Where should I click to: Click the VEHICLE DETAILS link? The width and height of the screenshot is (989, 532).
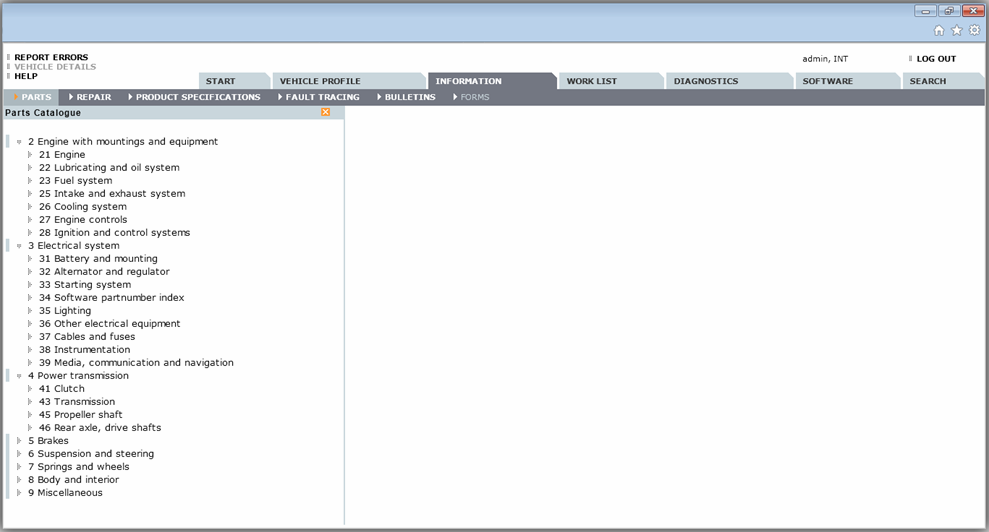point(56,67)
